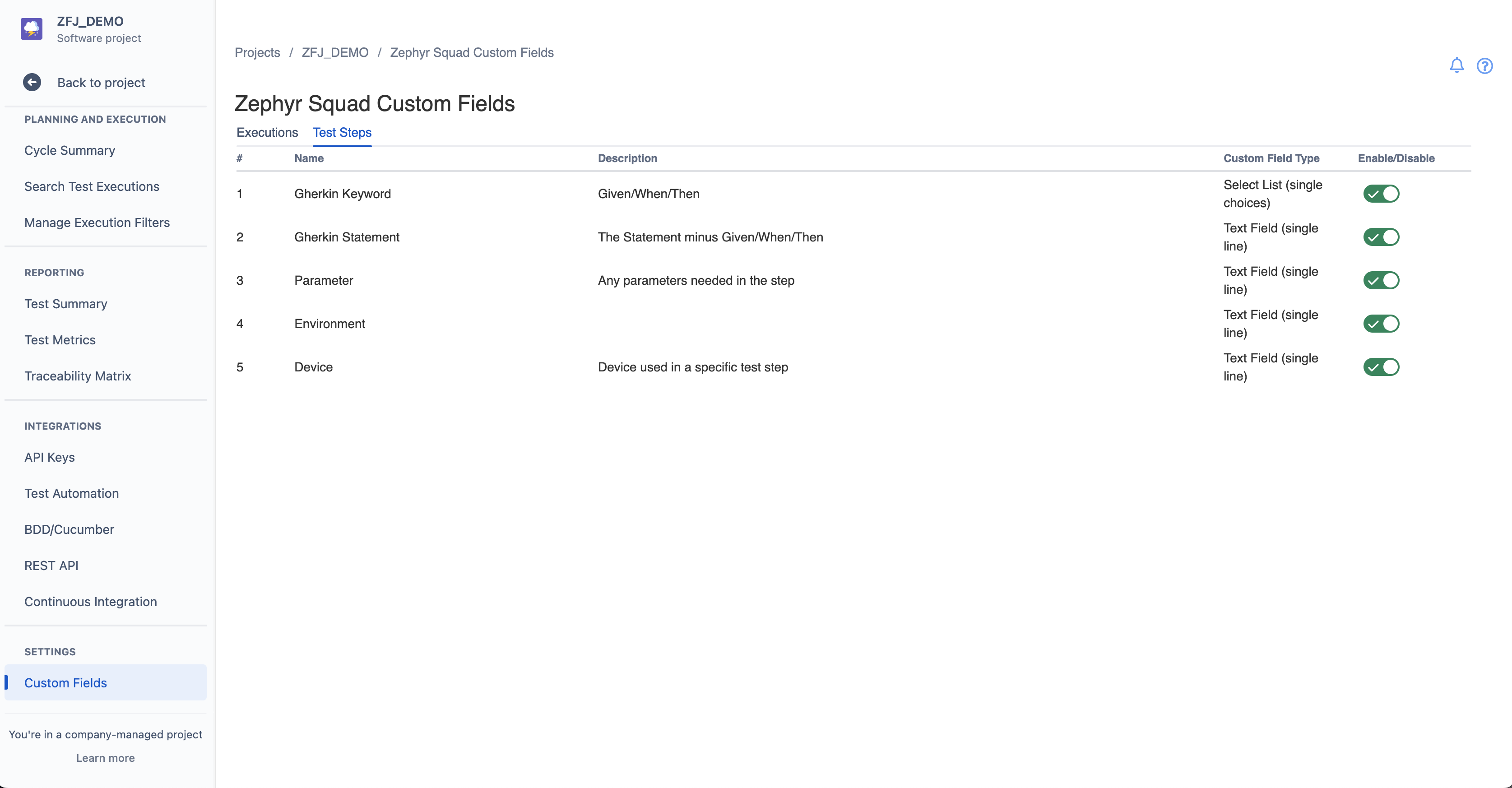
Task: Switch to the Executions tab
Action: click(267, 133)
